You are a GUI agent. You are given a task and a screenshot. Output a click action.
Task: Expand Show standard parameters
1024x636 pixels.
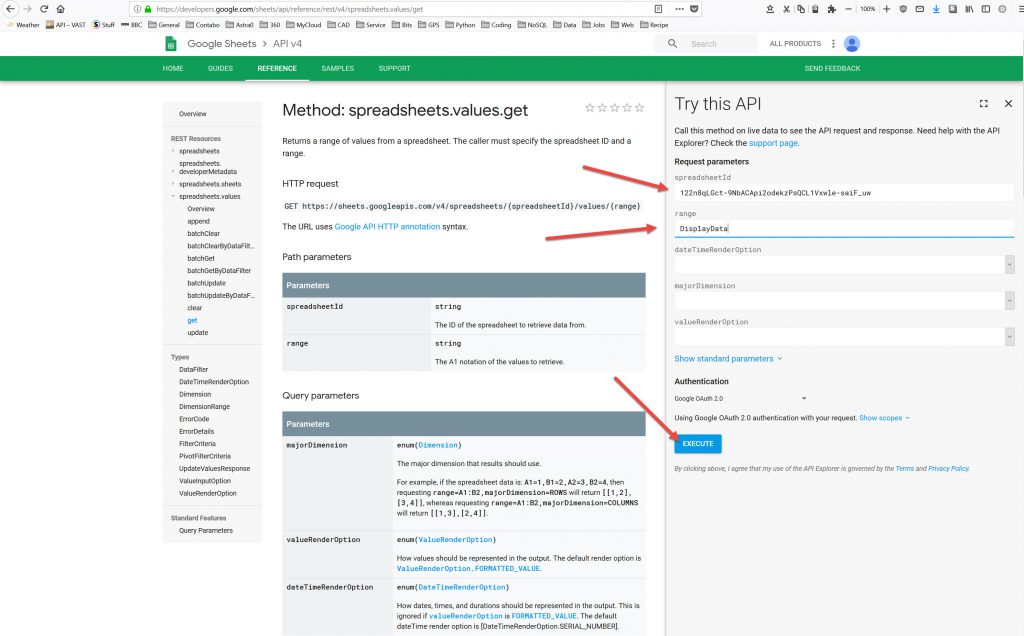tap(728, 359)
